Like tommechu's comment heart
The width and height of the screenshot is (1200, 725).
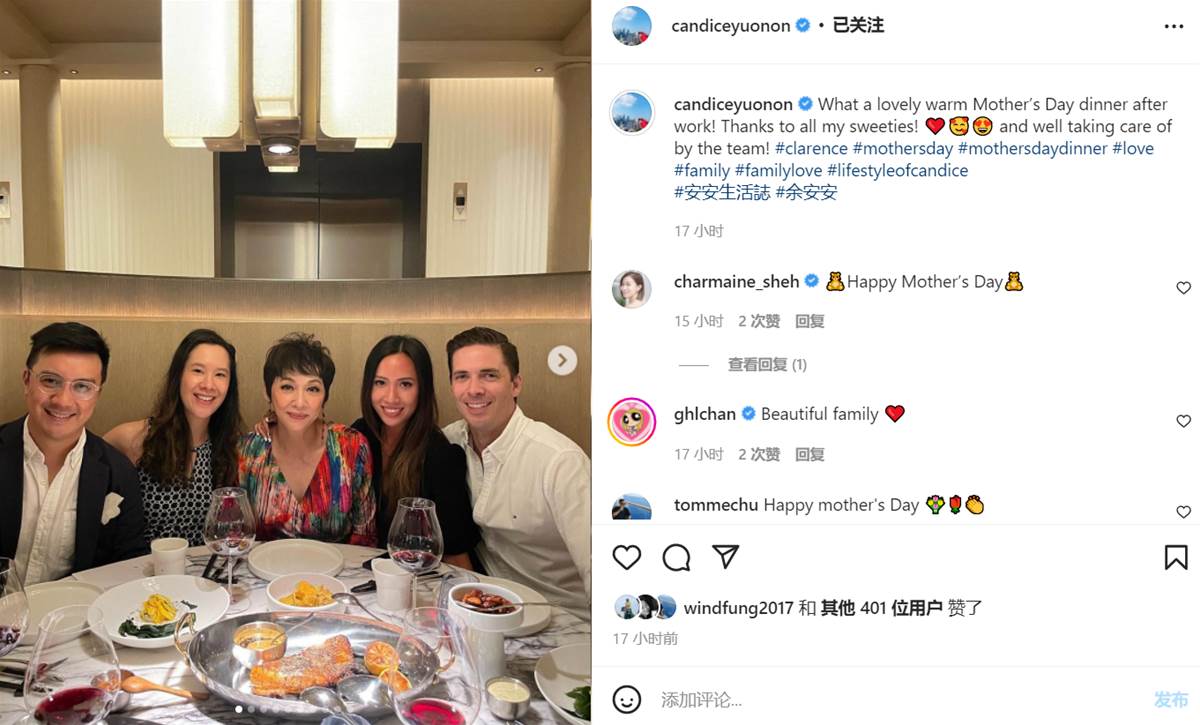coord(1183,511)
